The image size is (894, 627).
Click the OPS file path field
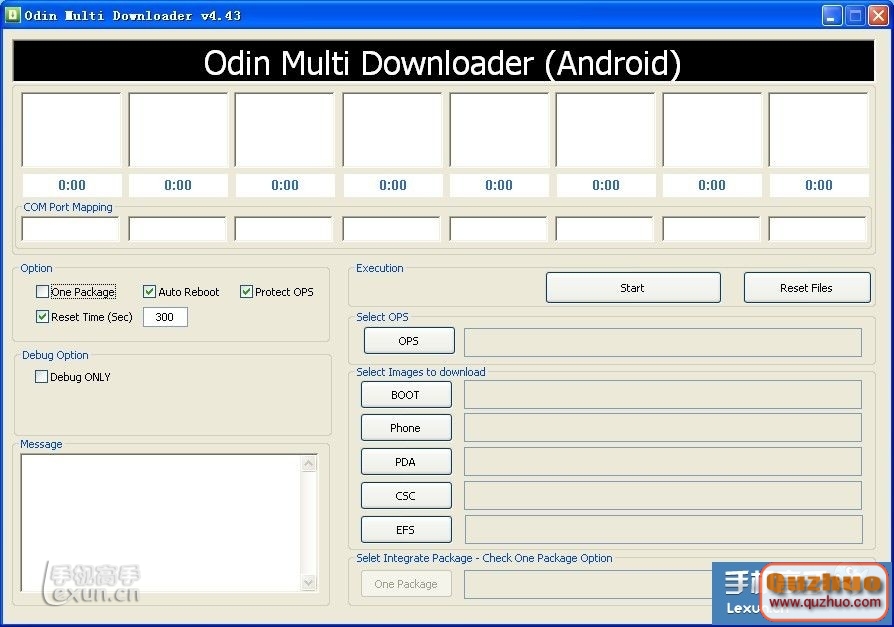663,342
